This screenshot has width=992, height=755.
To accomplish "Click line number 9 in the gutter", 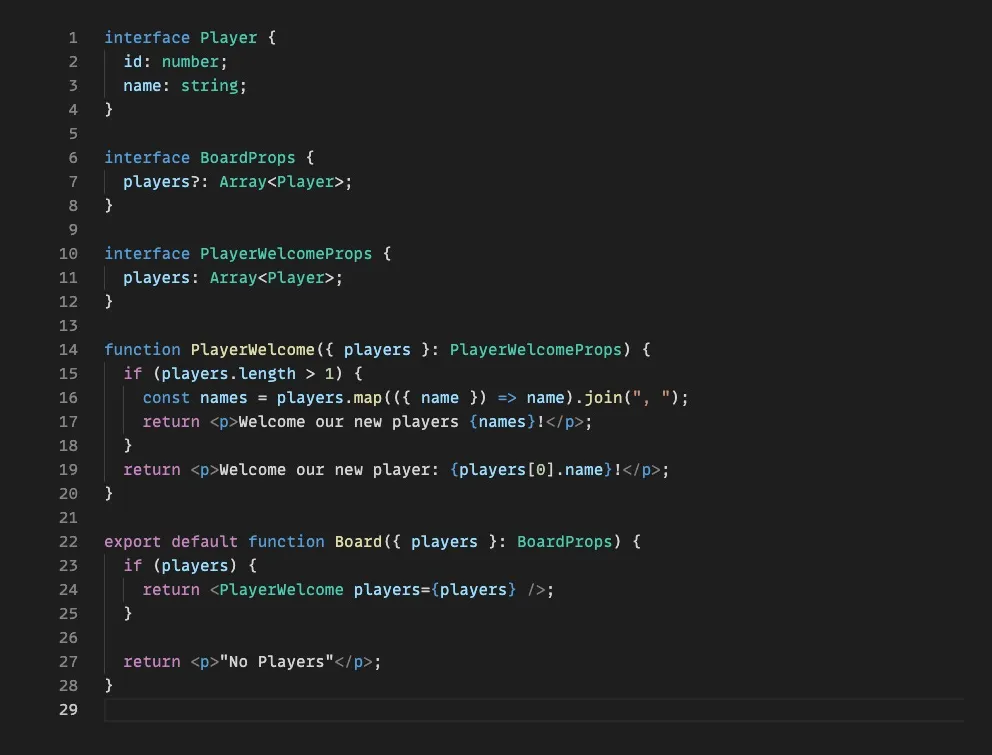I will point(73,230).
